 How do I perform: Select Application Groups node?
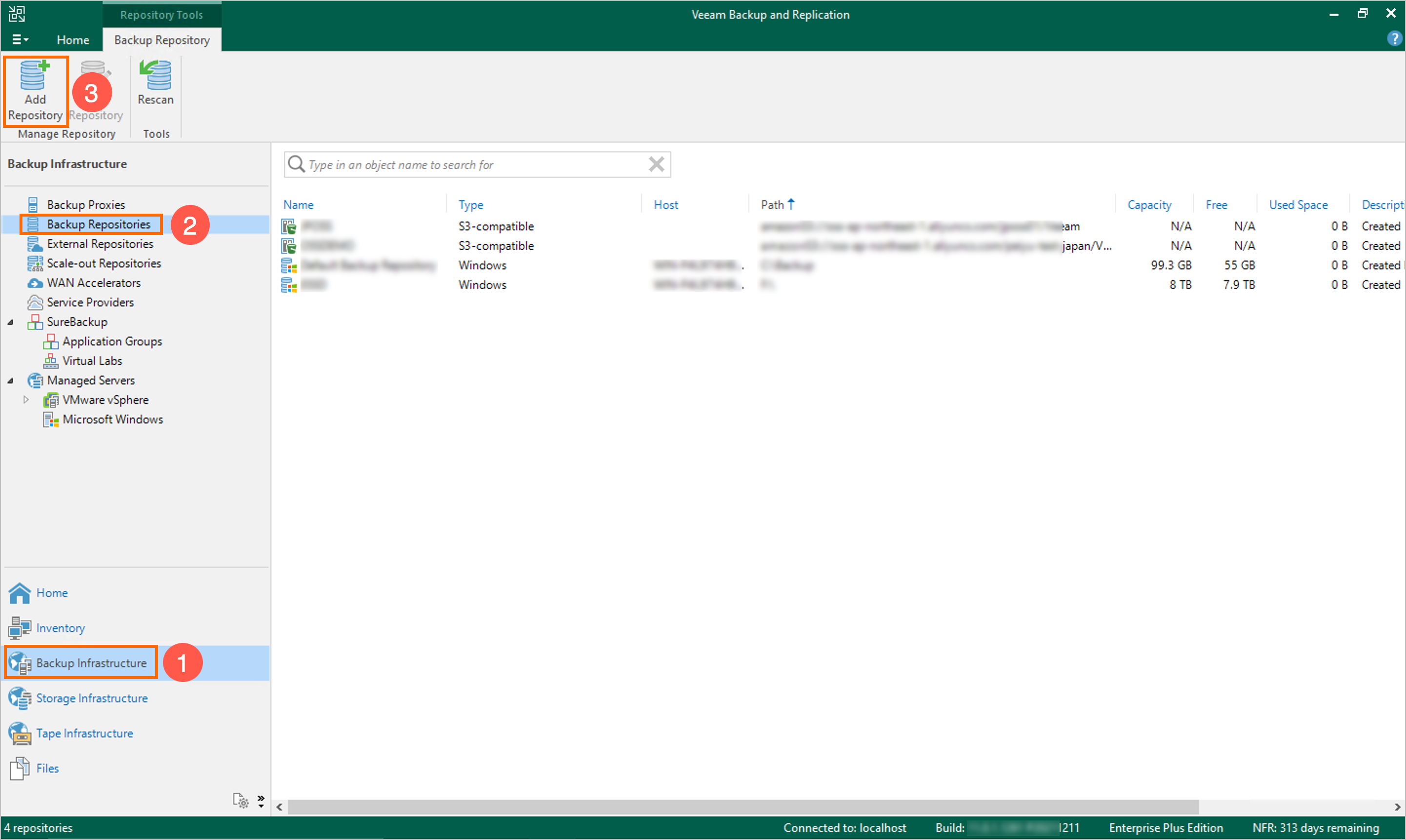click(112, 341)
